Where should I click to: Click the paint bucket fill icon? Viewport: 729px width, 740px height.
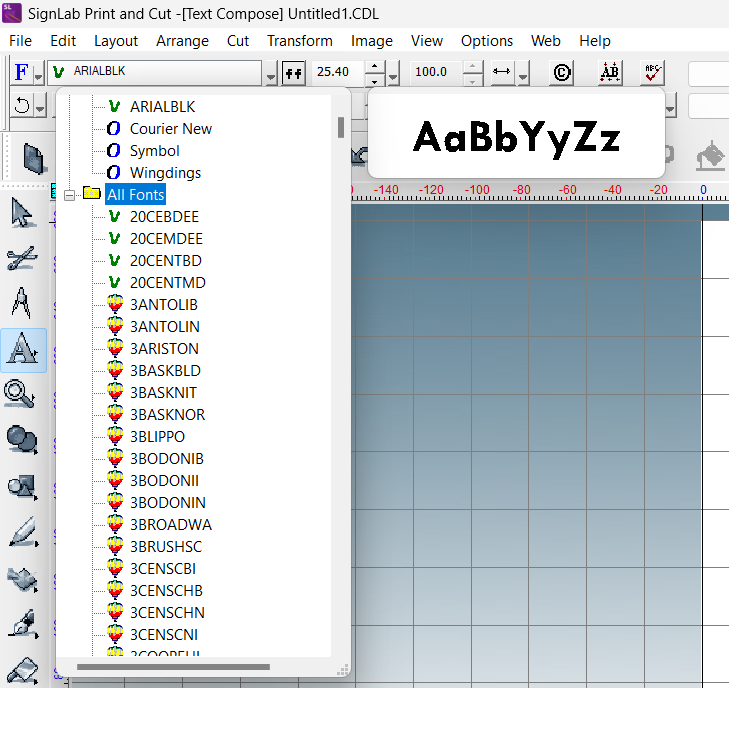pos(710,156)
